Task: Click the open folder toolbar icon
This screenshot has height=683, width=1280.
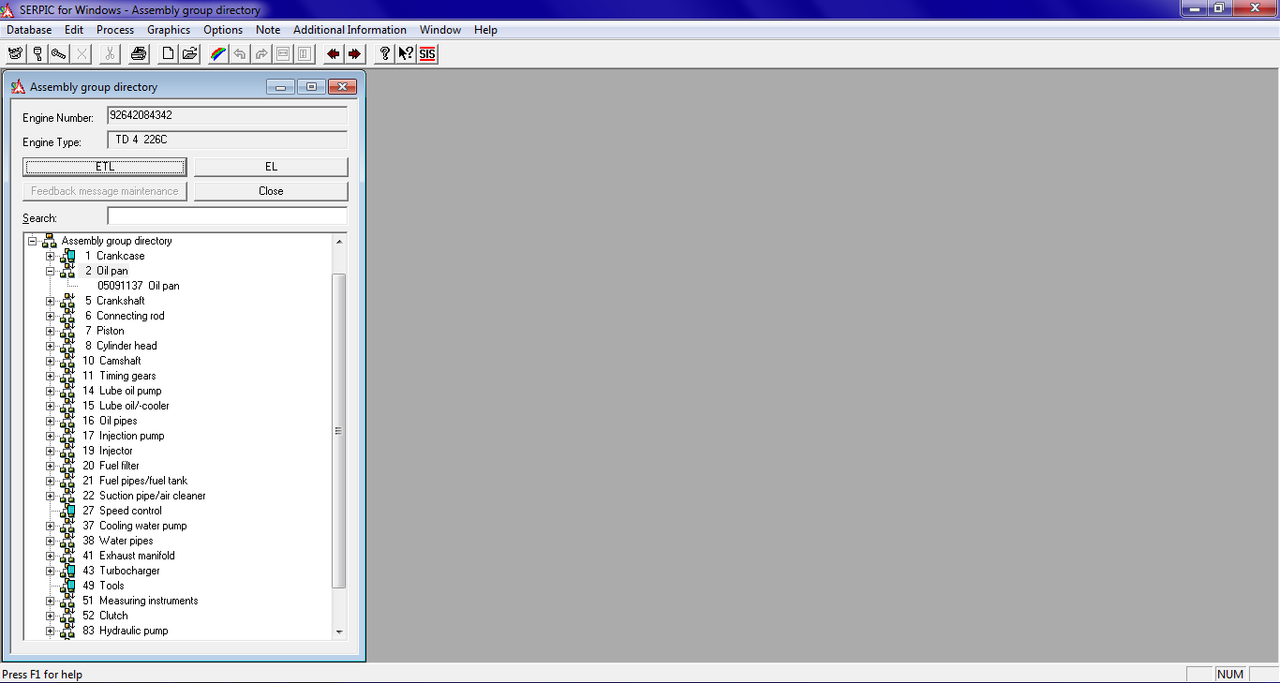Action: click(x=189, y=54)
